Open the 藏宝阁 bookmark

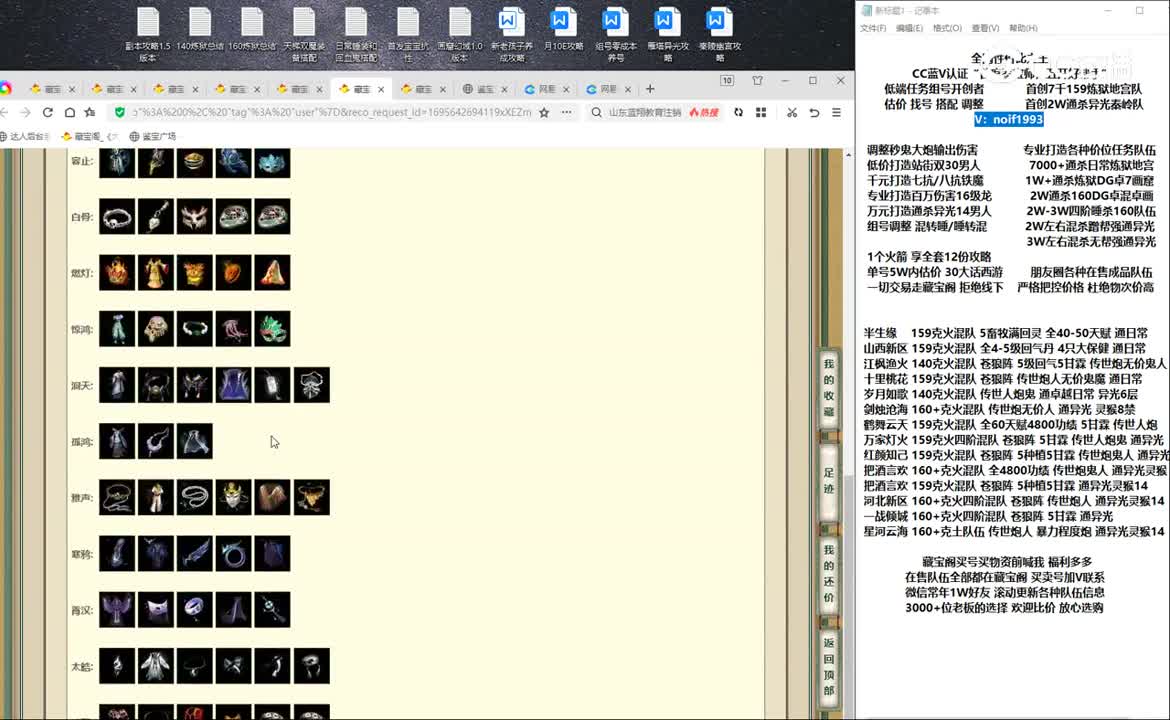[90, 137]
